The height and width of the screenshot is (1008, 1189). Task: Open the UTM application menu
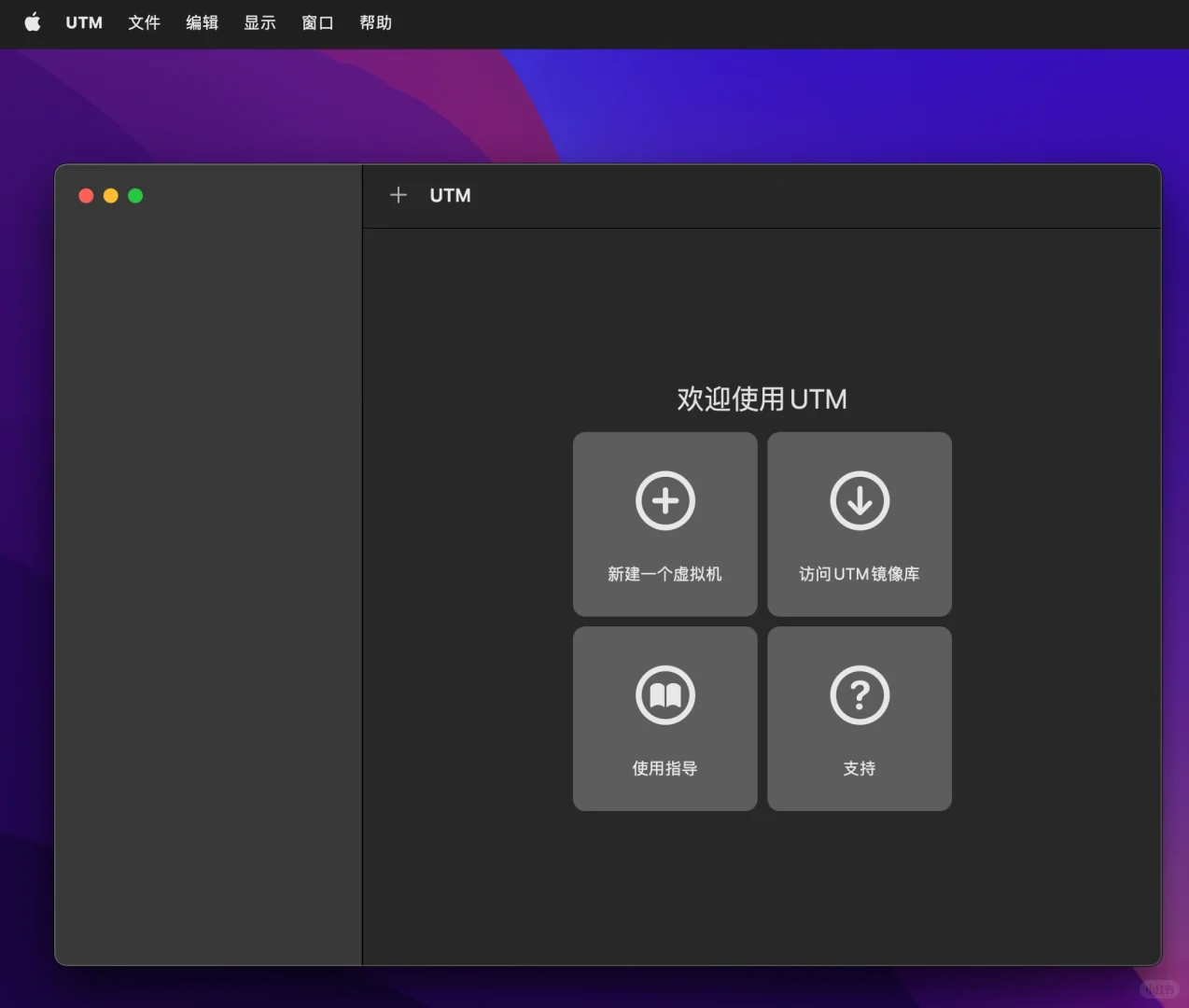click(x=83, y=22)
